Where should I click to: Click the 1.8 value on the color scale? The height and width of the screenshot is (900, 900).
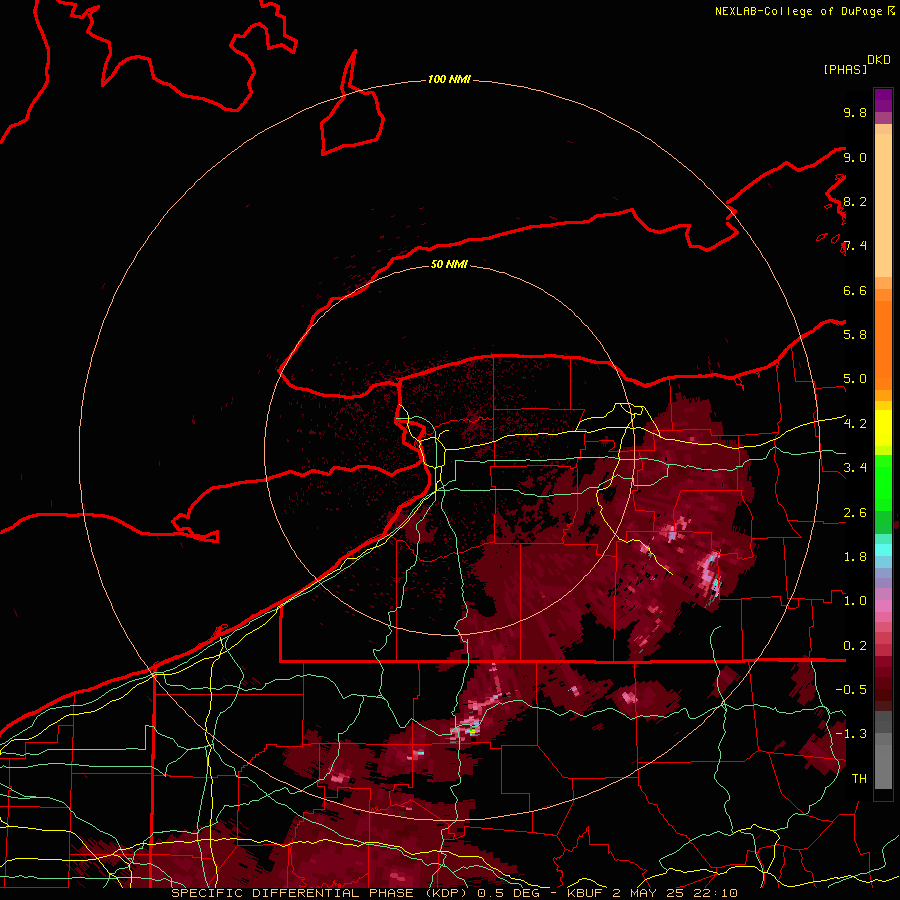(x=855, y=557)
